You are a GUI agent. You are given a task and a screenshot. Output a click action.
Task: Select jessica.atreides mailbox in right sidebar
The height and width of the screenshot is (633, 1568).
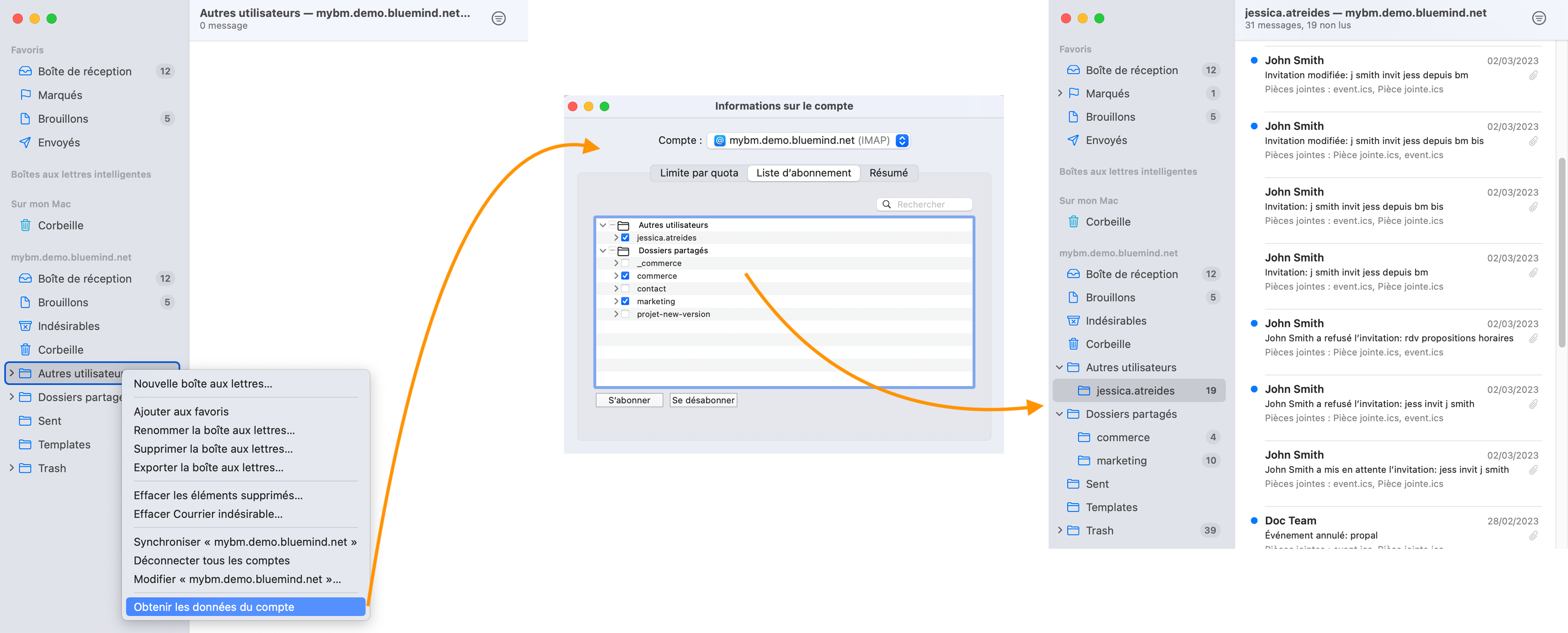tap(1135, 391)
